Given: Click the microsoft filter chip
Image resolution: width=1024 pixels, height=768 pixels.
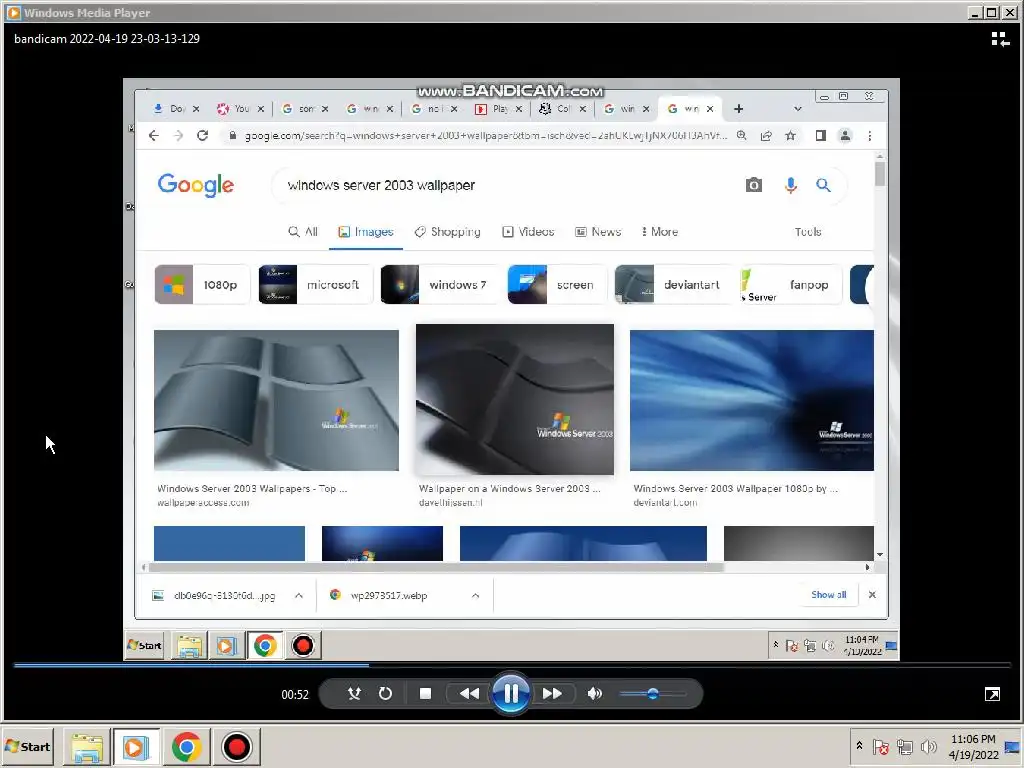Looking at the screenshot, I should pos(315,285).
